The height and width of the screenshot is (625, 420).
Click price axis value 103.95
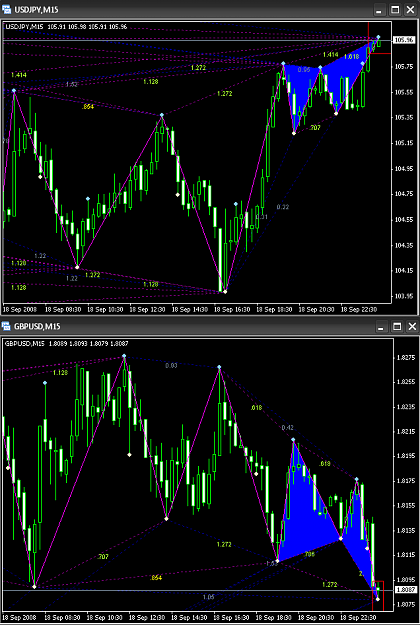(404, 296)
